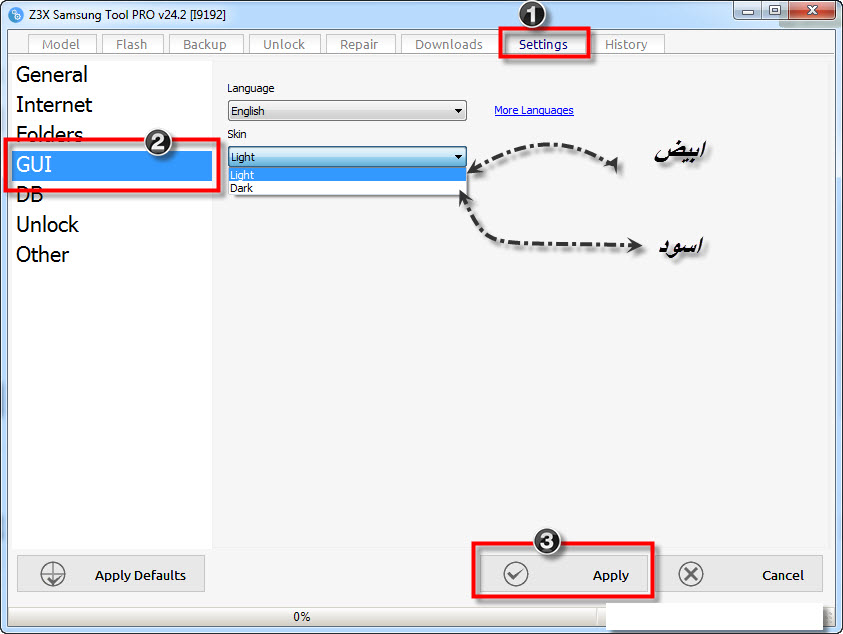Open the More Languages link
This screenshot has height=634, width=843.
pos(534,110)
